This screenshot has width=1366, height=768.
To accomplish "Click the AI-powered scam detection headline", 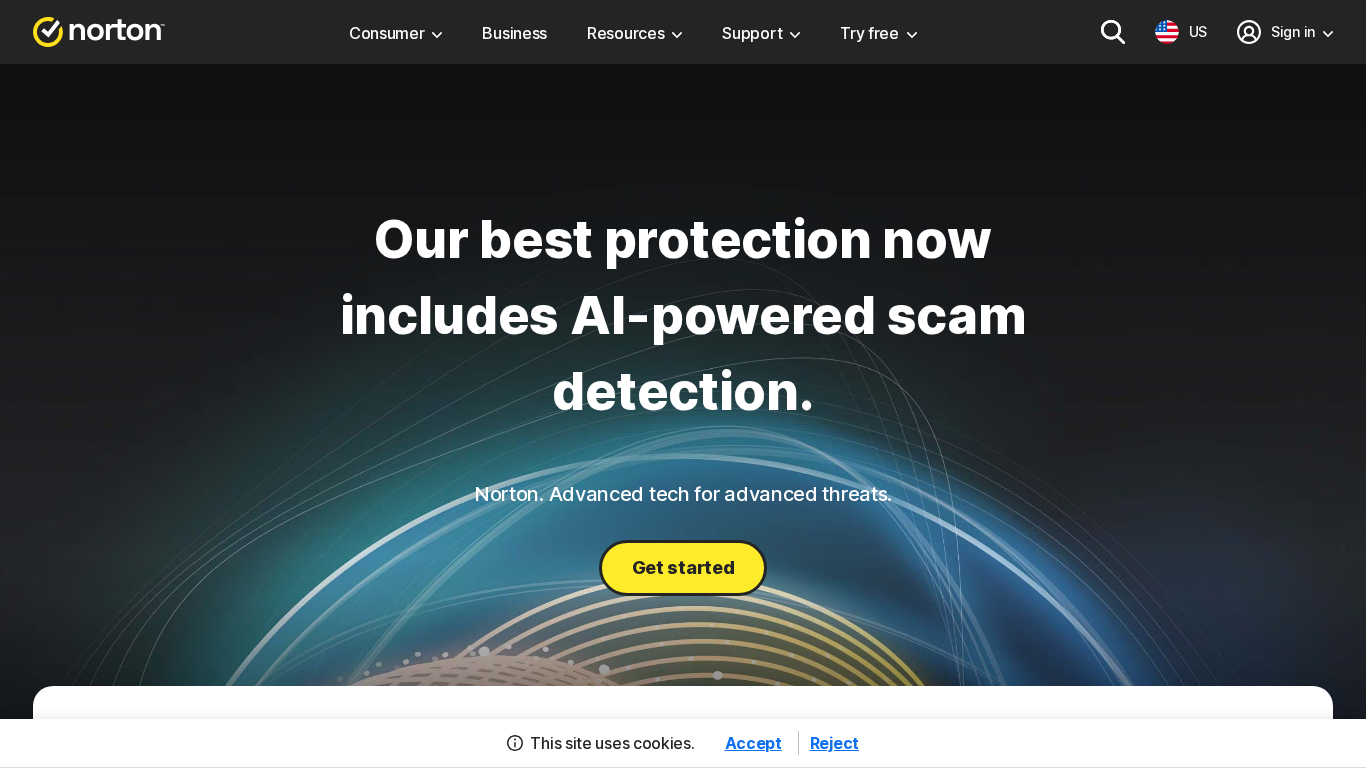I will pyautogui.click(x=683, y=315).
